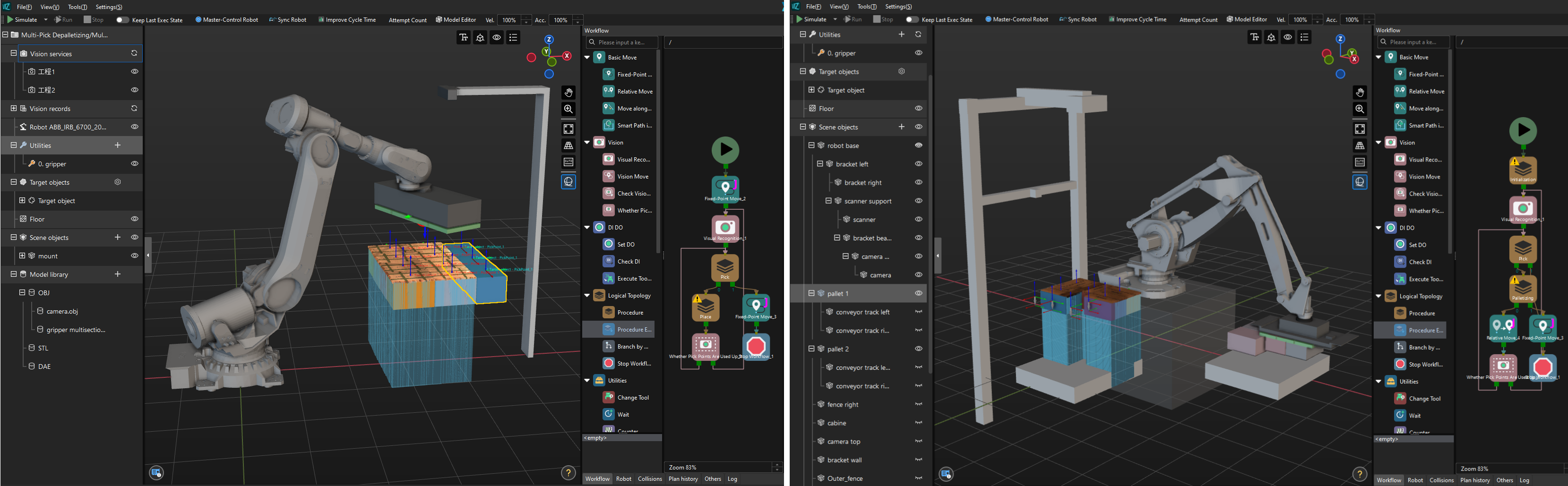Click the plus icon next to Model library
1568x486 pixels.
pyautogui.click(x=118, y=274)
